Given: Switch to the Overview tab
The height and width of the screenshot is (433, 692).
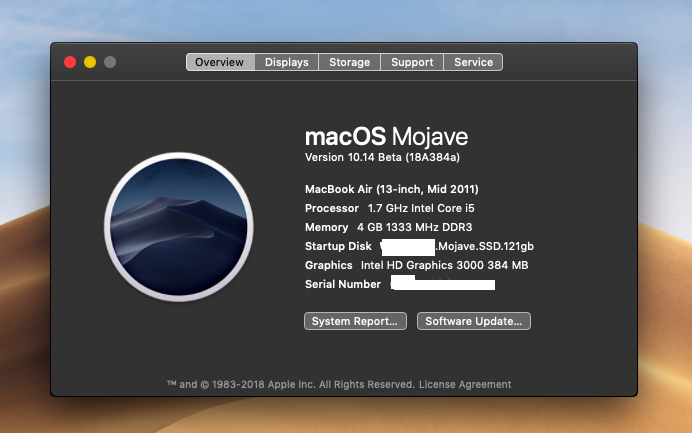Looking at the screenshot, I should coord(220,62).
